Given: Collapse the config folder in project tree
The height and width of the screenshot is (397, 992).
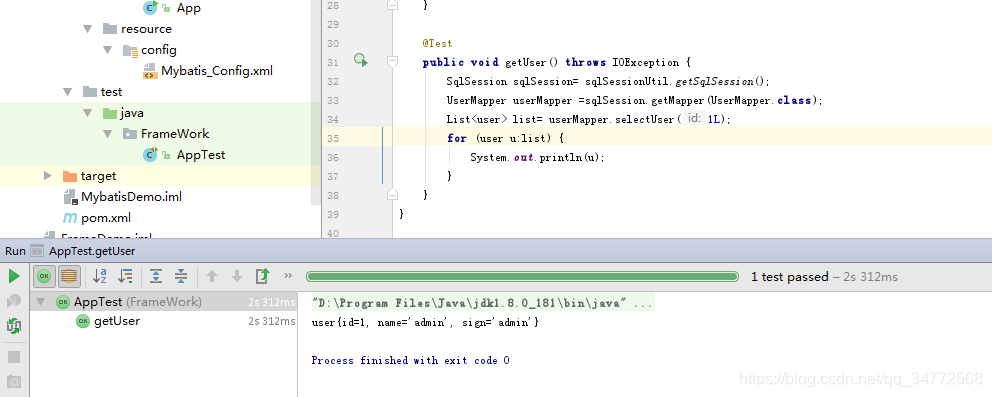Looking at the screenshot, I should [107, 49].
